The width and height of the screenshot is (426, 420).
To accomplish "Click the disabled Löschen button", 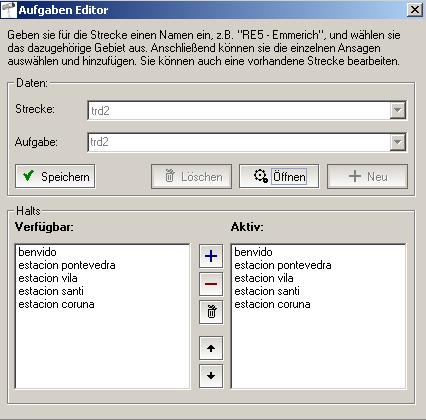I will pyautogui.click(x=191, y=176).
